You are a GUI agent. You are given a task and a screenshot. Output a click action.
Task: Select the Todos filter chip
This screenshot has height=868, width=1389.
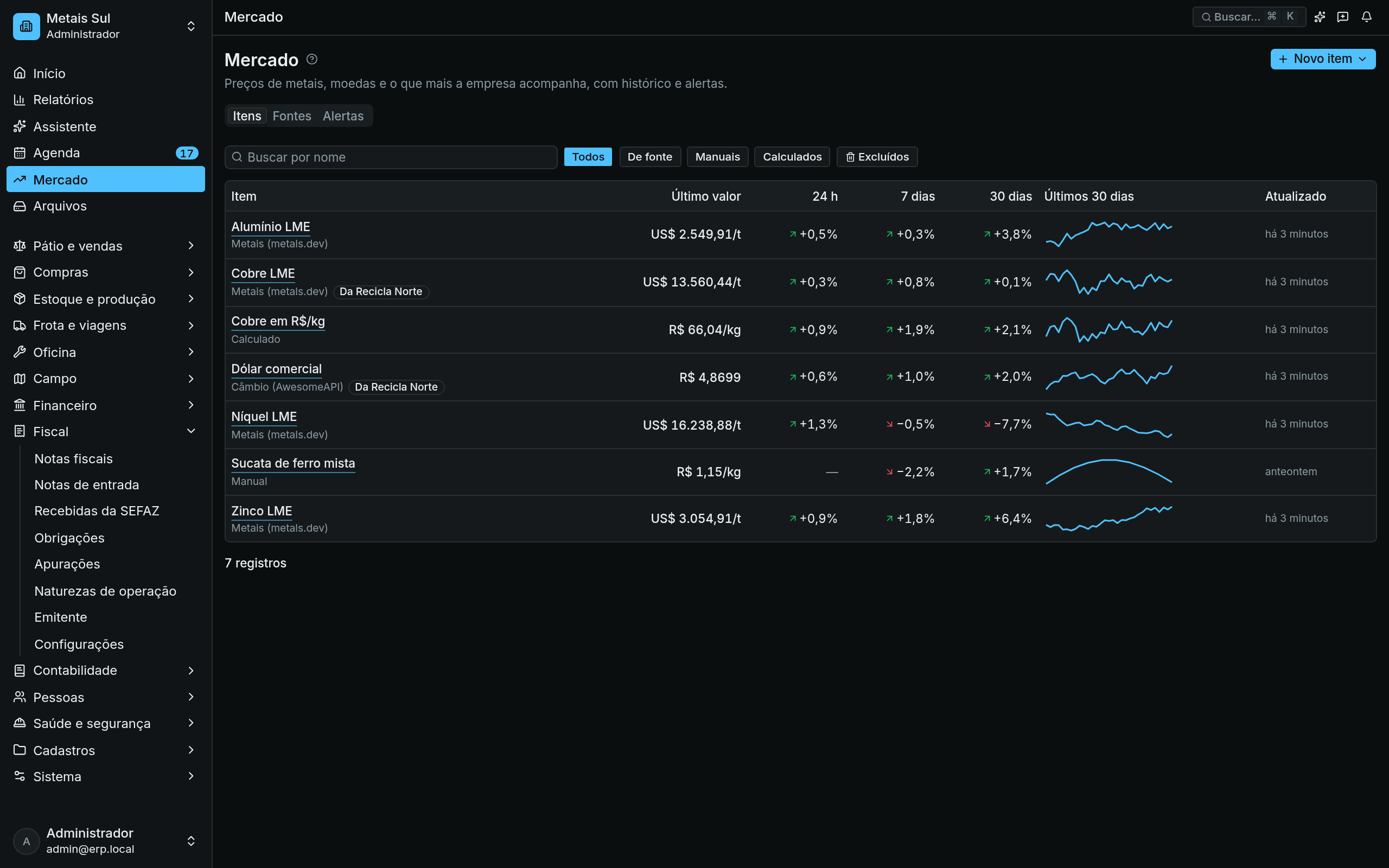[x=588, y=157]
